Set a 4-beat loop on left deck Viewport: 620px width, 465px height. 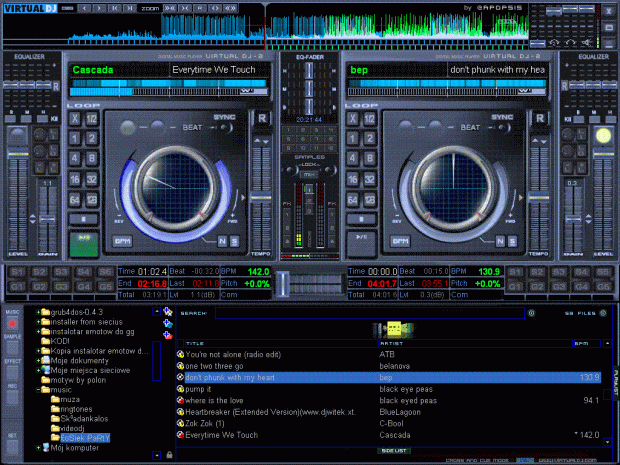coord(75,159)
